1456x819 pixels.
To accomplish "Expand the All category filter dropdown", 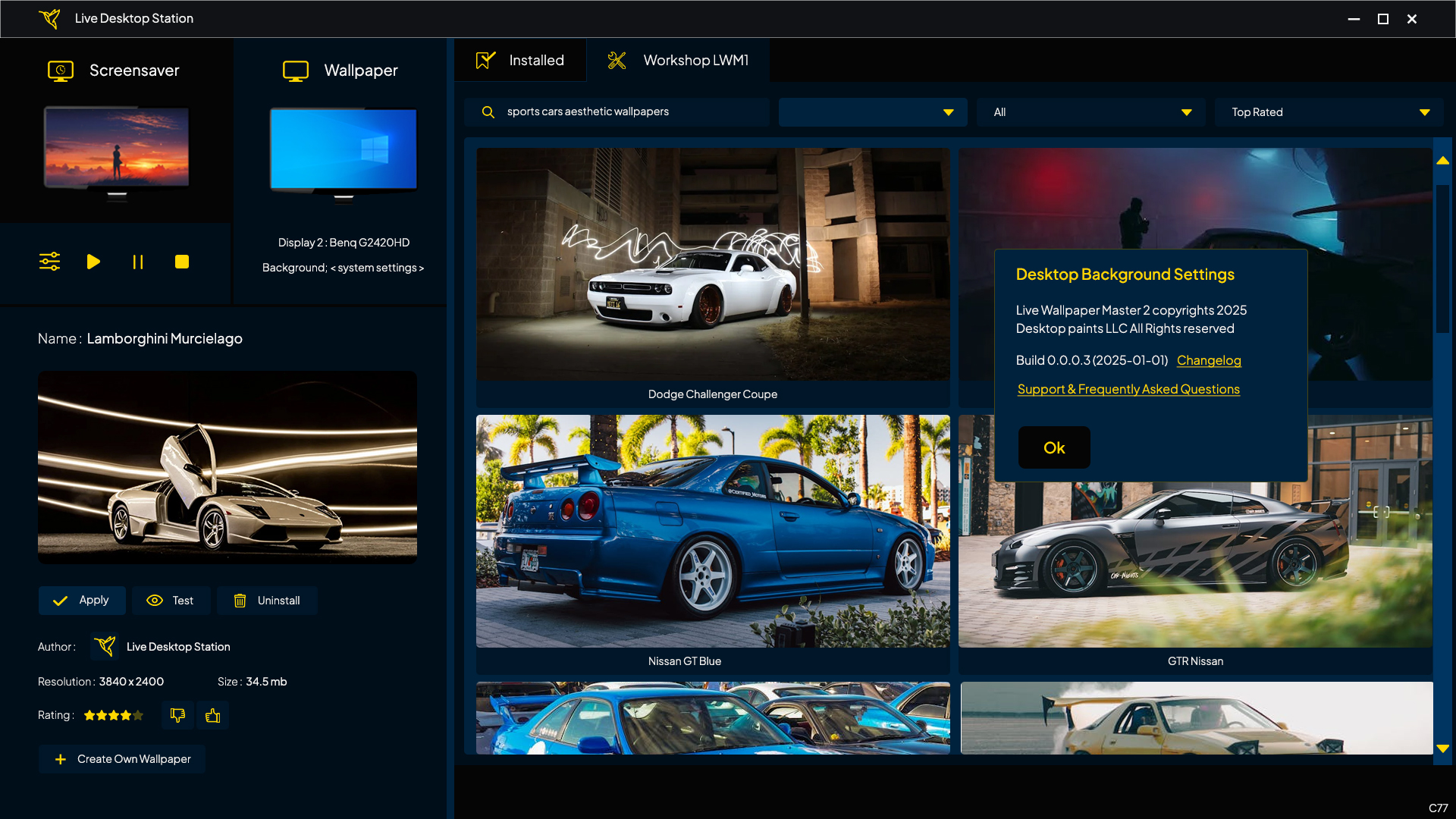I will tap(1090, 111).
